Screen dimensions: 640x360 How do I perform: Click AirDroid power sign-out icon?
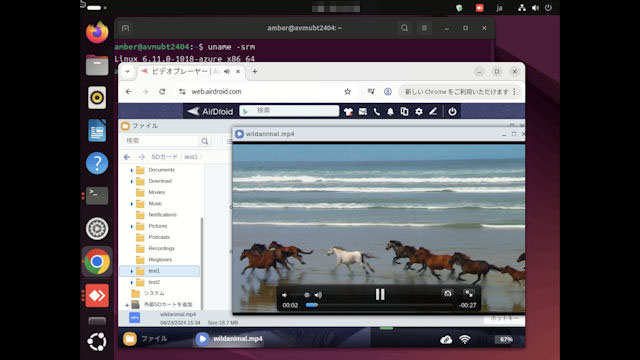452,111
